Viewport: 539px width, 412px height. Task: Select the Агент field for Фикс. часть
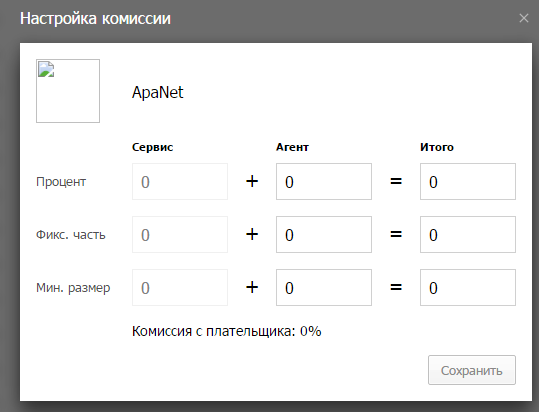pos(324,234)
